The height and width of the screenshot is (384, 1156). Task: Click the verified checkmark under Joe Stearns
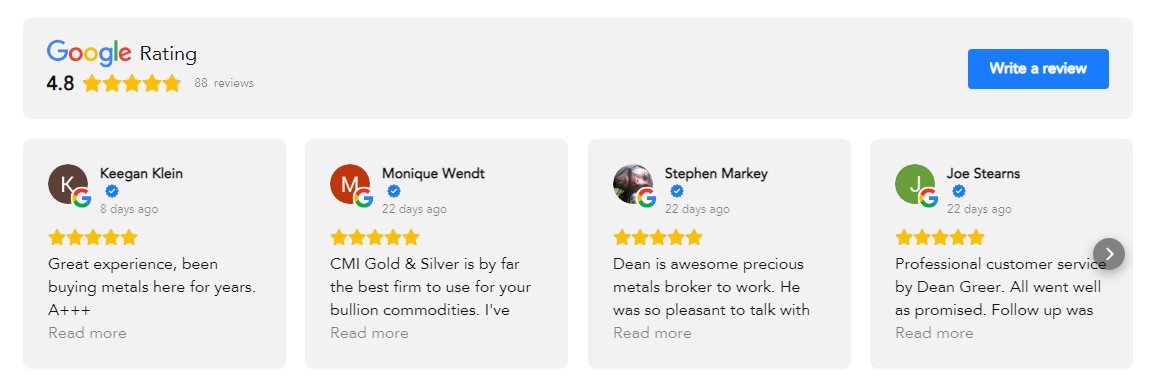point(959,192)
